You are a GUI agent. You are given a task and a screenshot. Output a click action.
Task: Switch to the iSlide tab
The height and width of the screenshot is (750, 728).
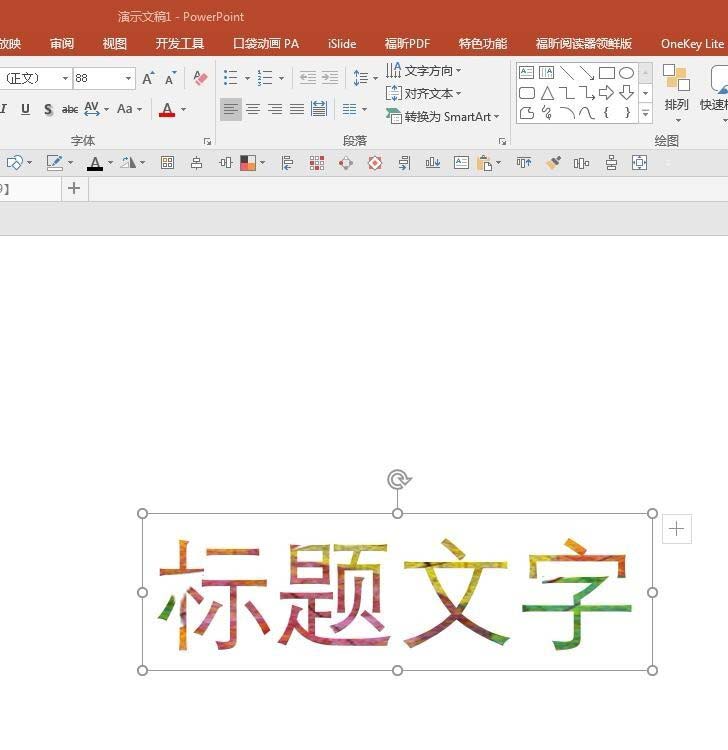pyautogui.click(x=342, y=44)
